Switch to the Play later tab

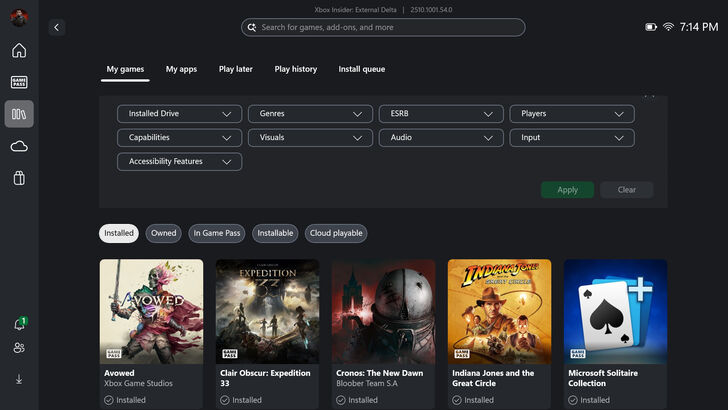(236, 69)
